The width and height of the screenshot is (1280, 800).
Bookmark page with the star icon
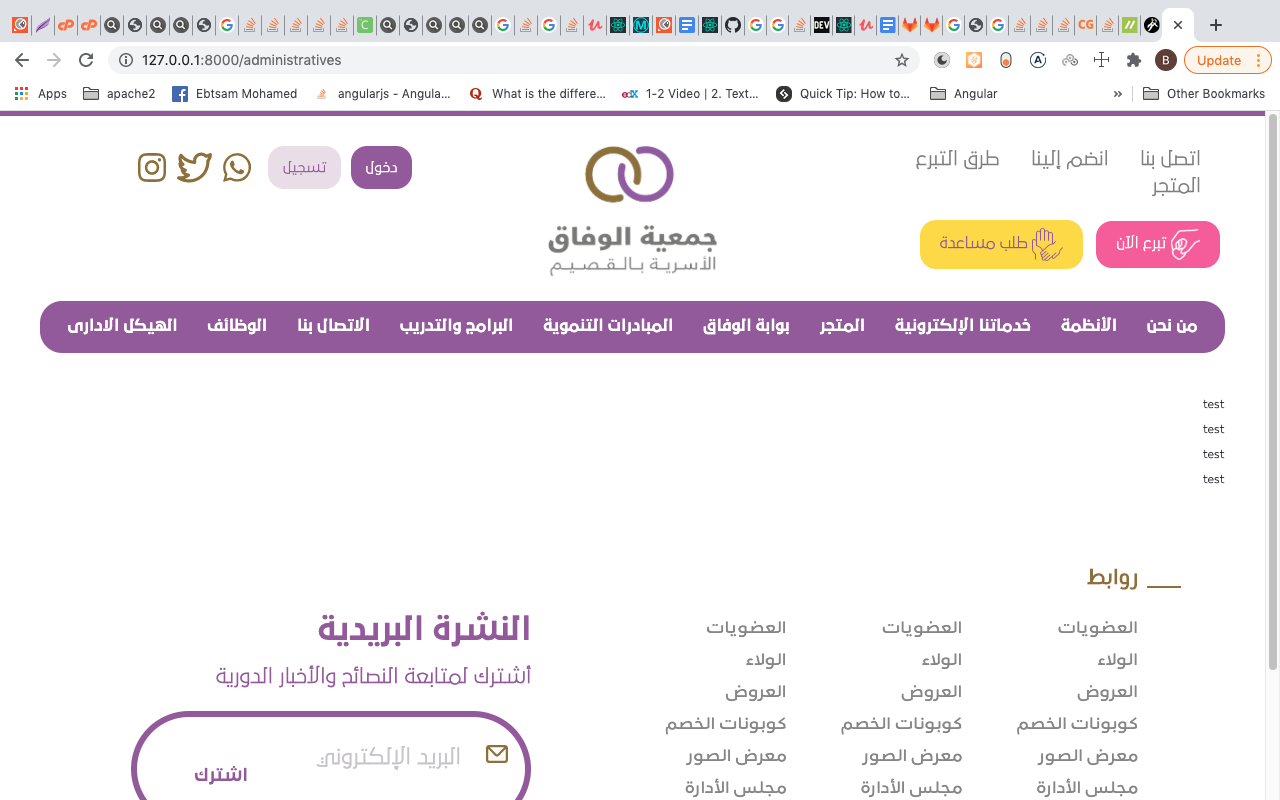click(x=901, y=60)
